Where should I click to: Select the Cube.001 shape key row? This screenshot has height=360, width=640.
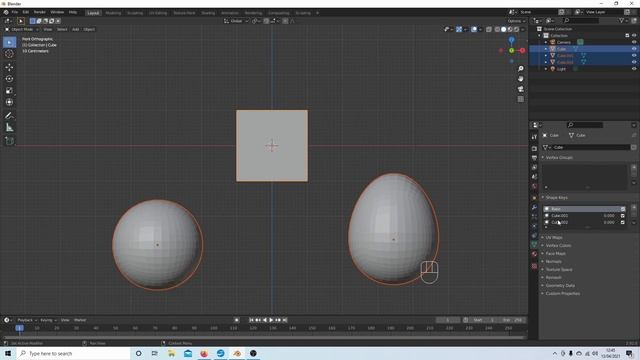click(584, 216)
